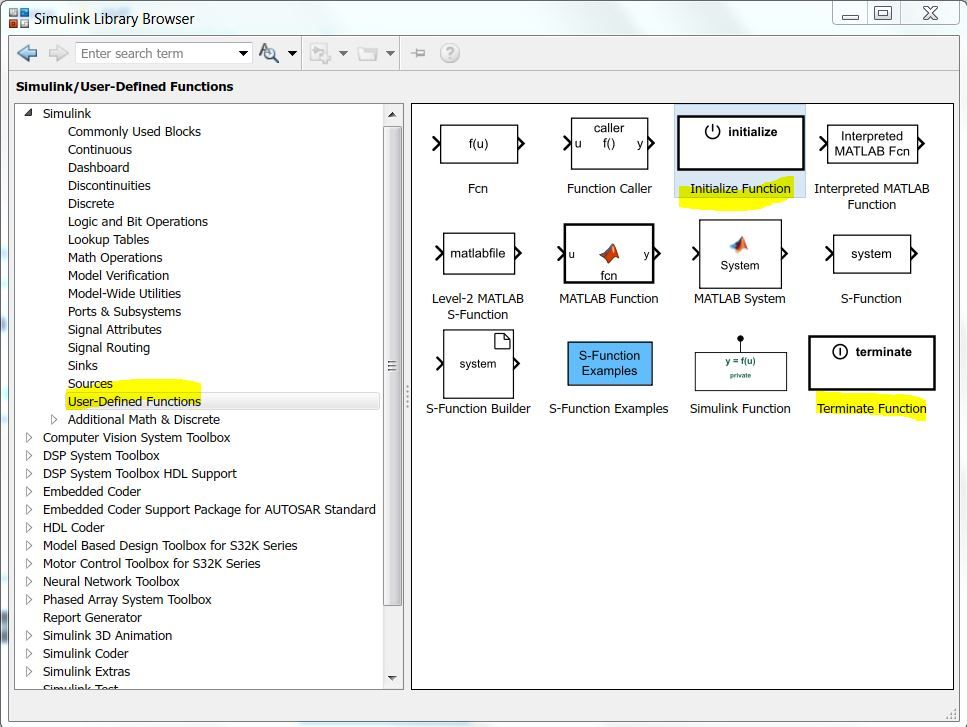967x727 pixels.
Task: Select the Function Caller block
Action: coord(609,144)
